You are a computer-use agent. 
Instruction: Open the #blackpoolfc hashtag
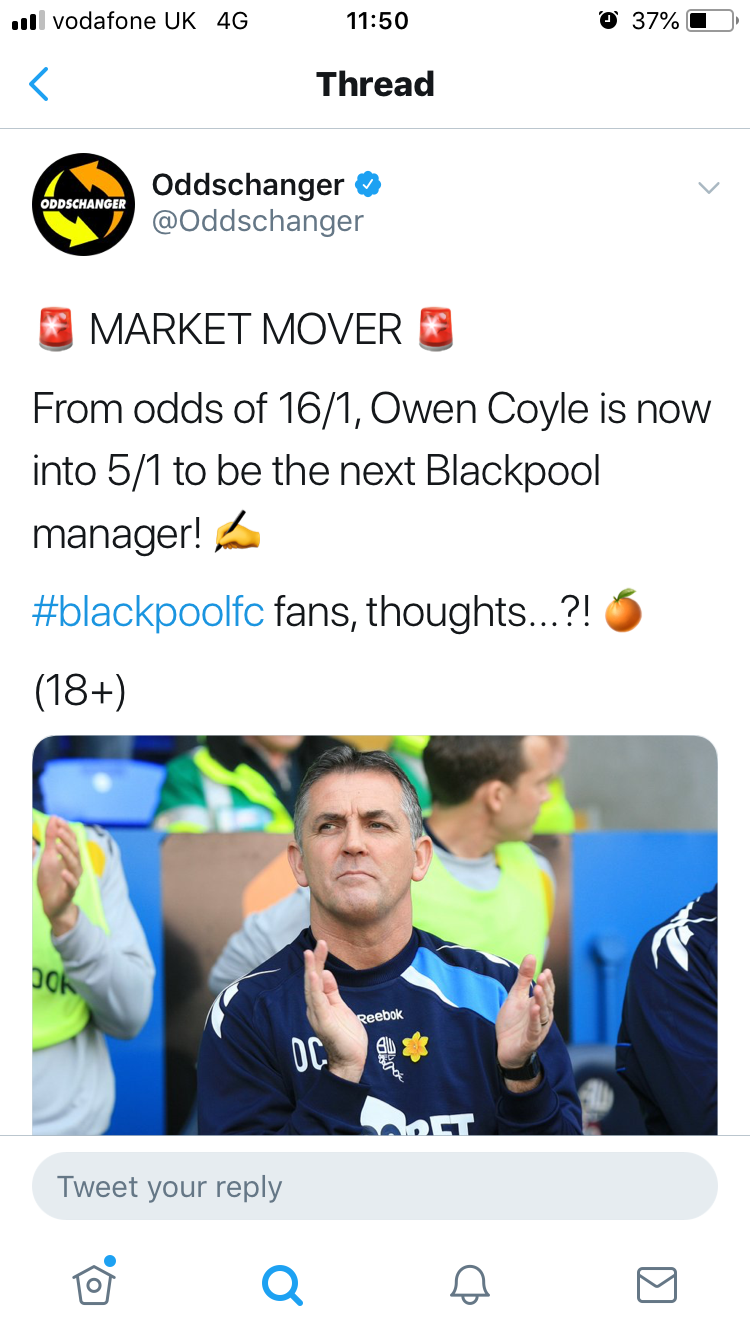tap(148, 611)
